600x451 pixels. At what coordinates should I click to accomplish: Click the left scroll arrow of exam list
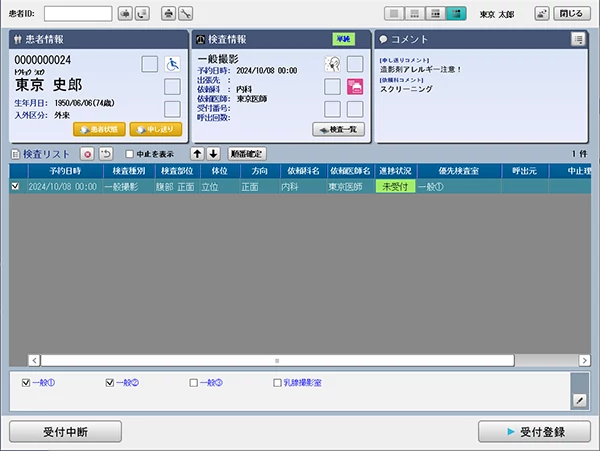(34, 360)
